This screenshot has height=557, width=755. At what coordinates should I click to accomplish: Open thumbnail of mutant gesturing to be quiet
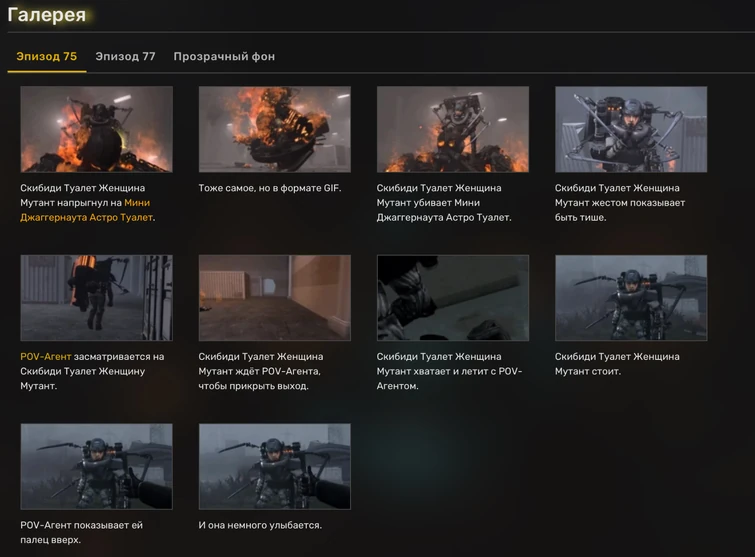631,129
